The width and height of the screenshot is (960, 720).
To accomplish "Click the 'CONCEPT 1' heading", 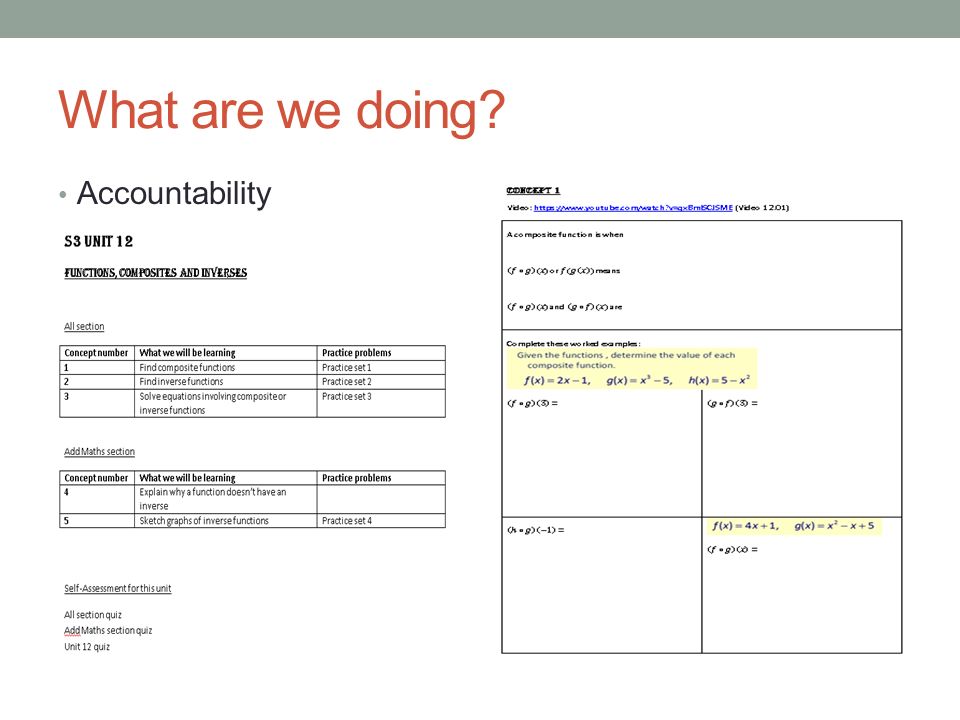I will 533,190.
